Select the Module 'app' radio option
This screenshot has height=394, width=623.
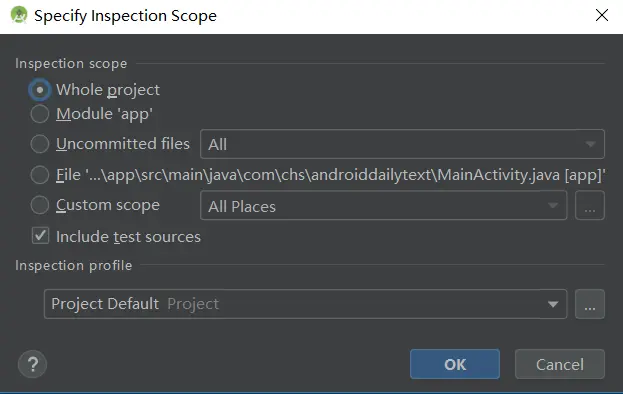40,114
